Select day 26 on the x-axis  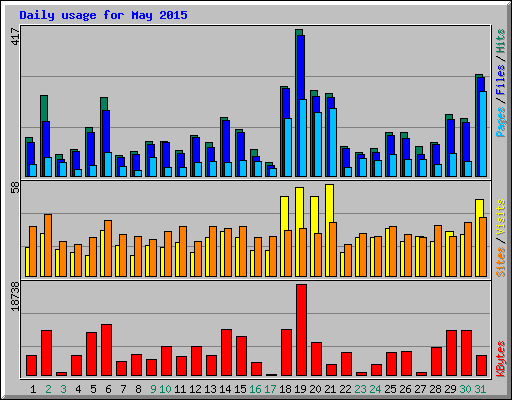click(x=405, y=389)
